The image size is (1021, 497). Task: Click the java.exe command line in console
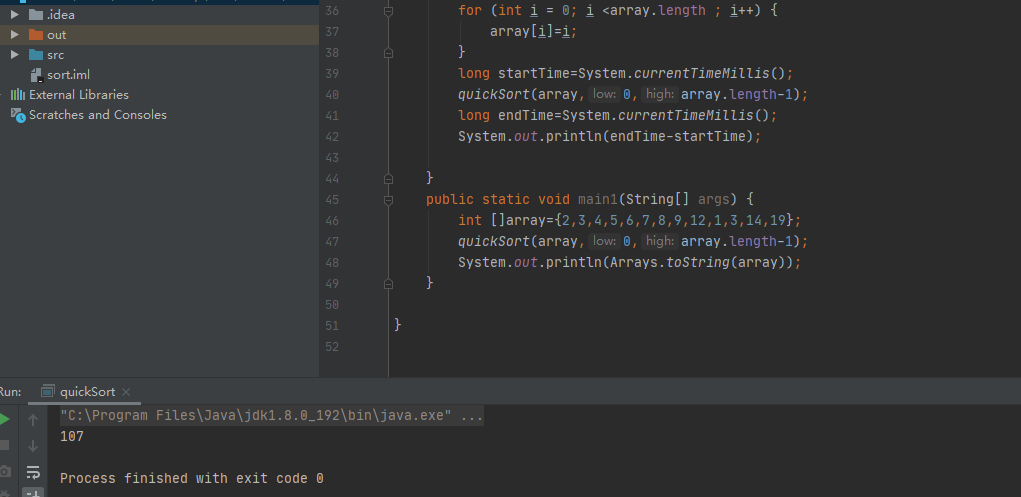click(x=272, y=416)
